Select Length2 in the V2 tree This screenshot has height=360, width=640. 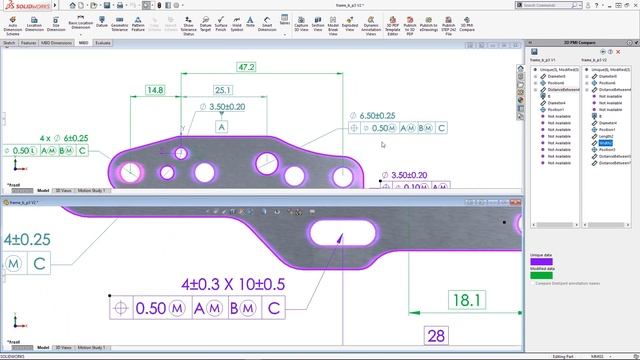pos(606,136)
